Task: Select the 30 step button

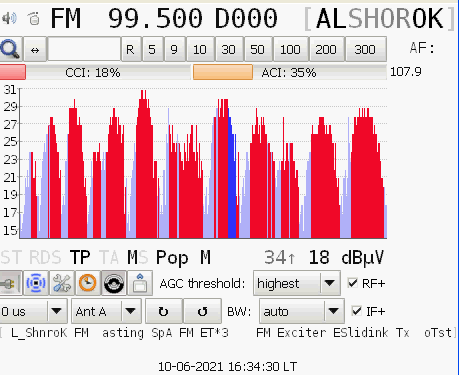Action: (x=228, y=50)
